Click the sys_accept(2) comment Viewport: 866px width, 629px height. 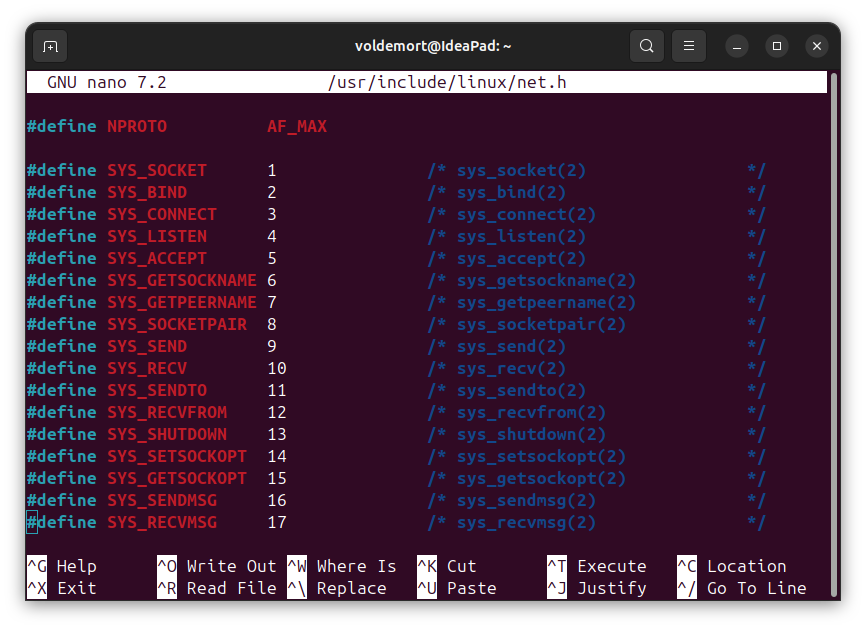click(521, 258)
